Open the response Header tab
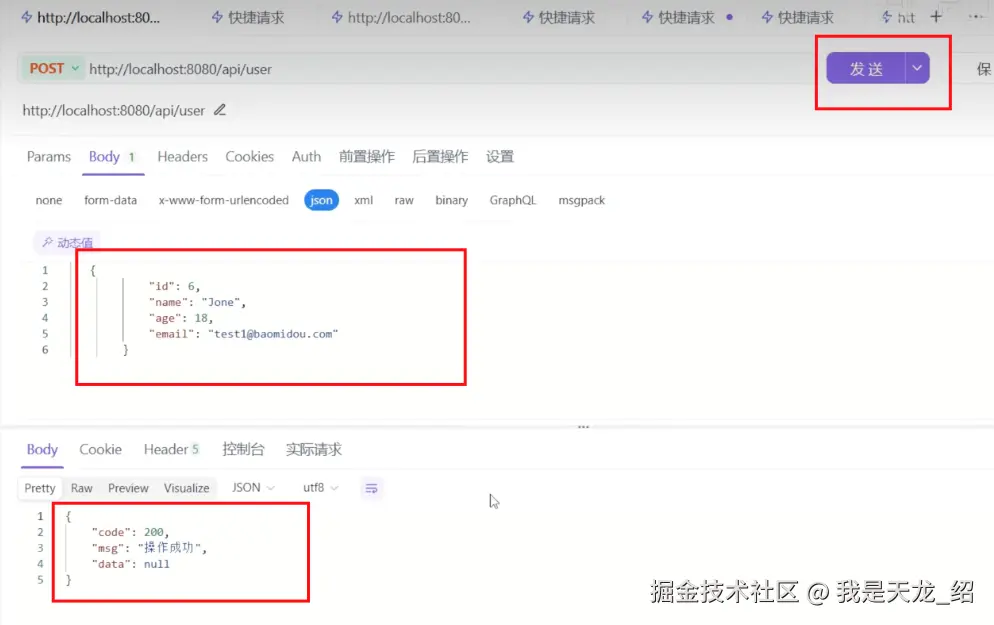This screenshot has width=994, height=625. pyautogui.click(x=171, y=449)
